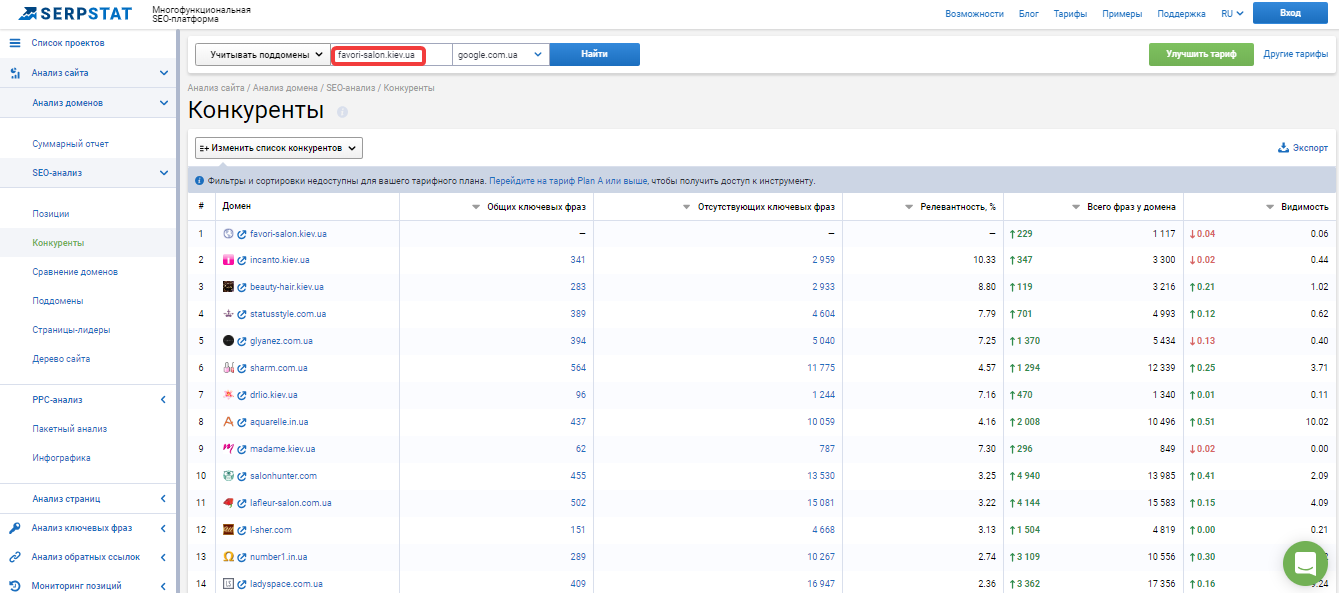The width and height of the screenshot is (1339, 593).
Task: Open Суммарный отчет in sidebar
Action: [70, 144]
